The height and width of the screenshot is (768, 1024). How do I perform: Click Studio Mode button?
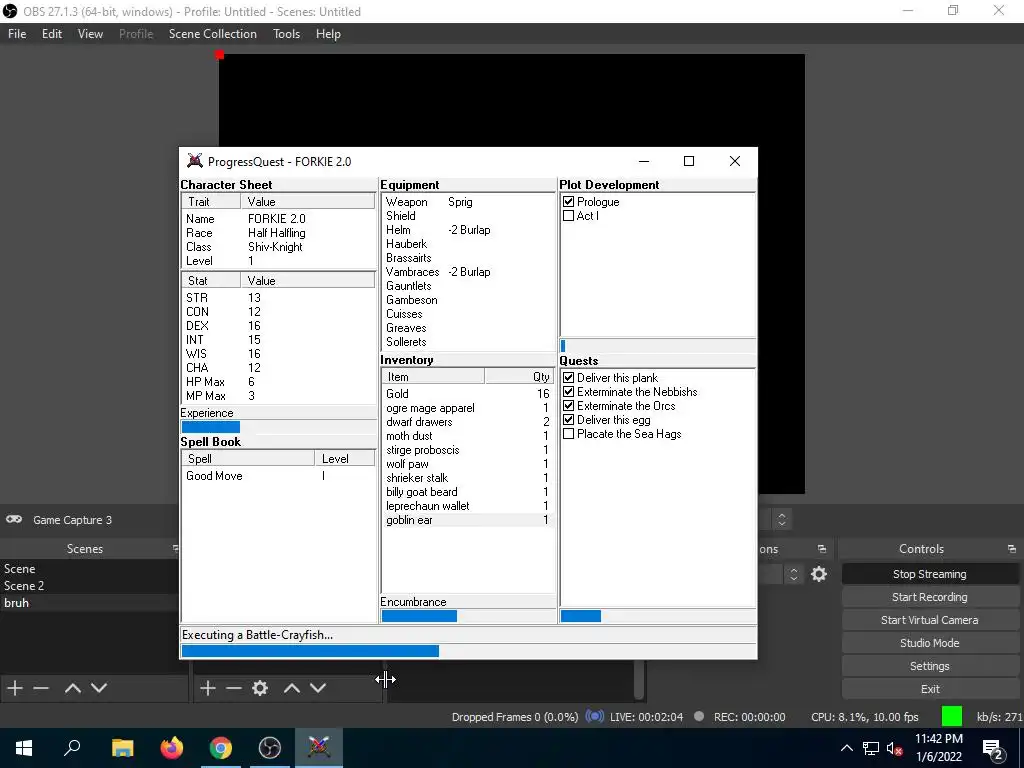(x=929, y=643)
